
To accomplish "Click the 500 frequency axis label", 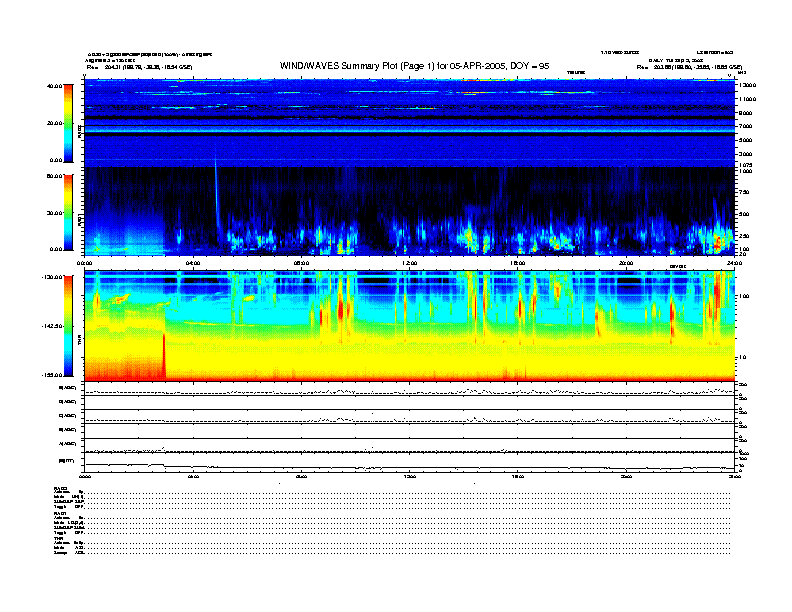I will [745, 214].
